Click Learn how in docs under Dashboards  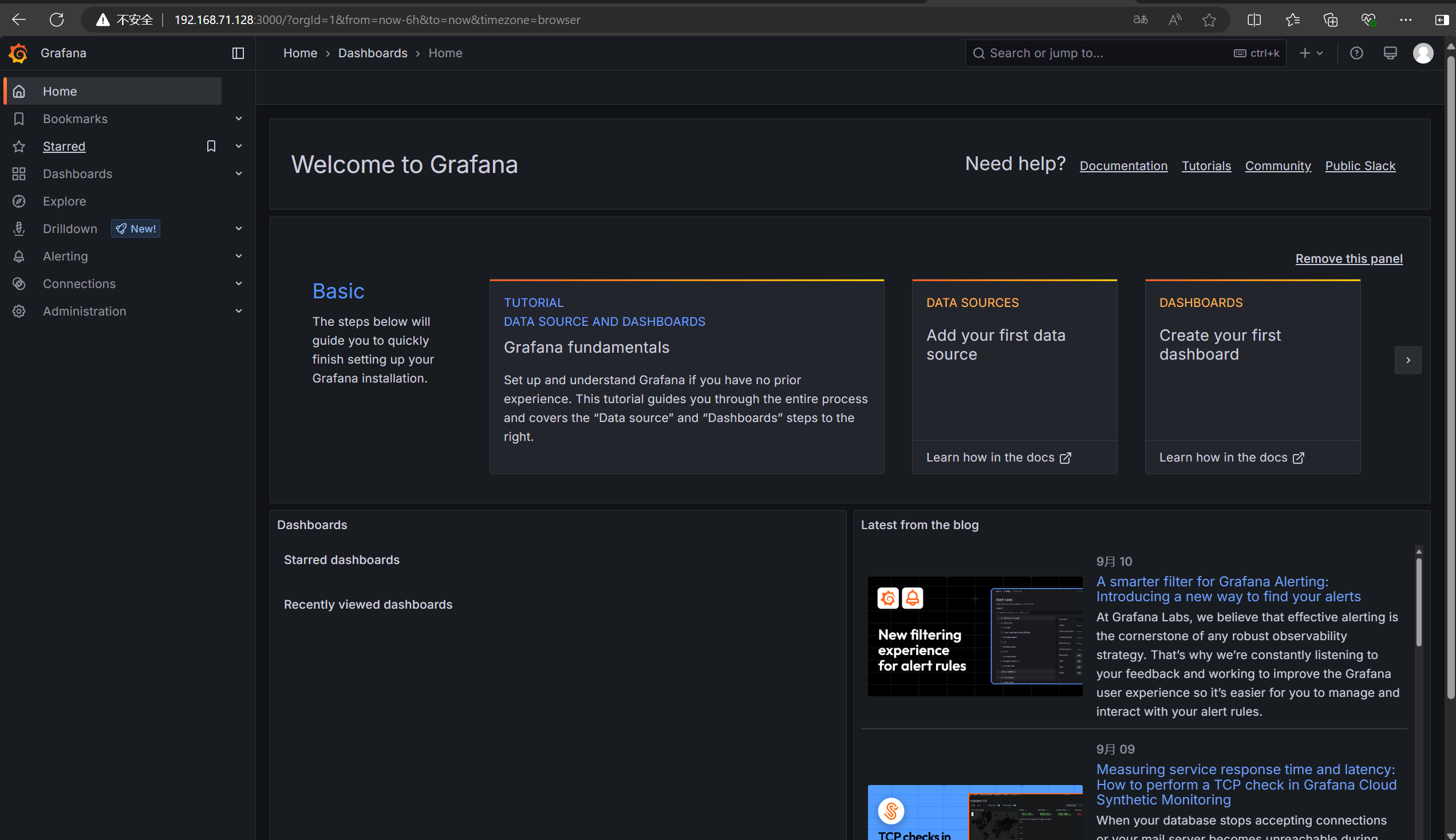(x=1232, y=458)
